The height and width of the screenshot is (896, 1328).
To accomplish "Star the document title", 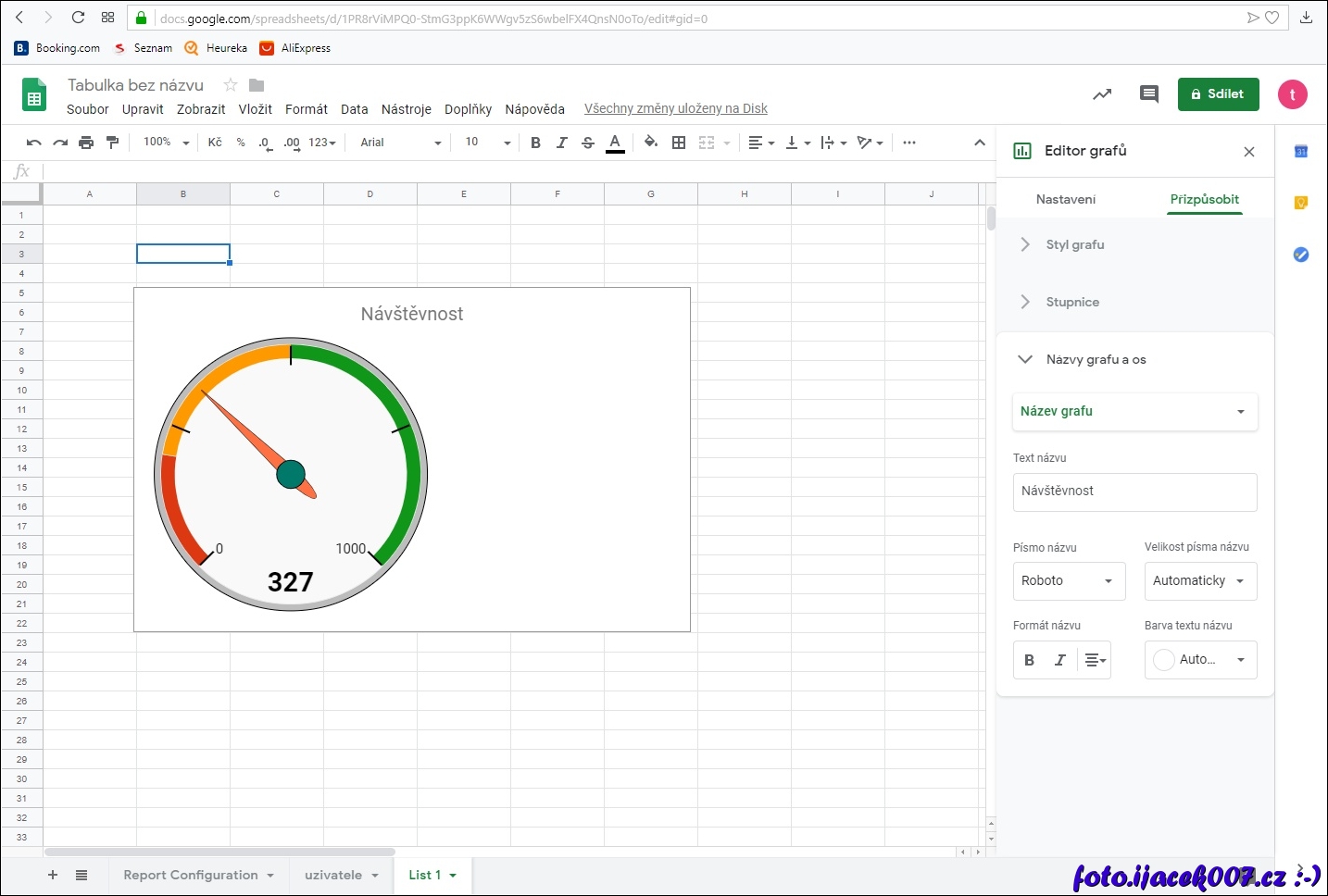I will click(231, 85).
